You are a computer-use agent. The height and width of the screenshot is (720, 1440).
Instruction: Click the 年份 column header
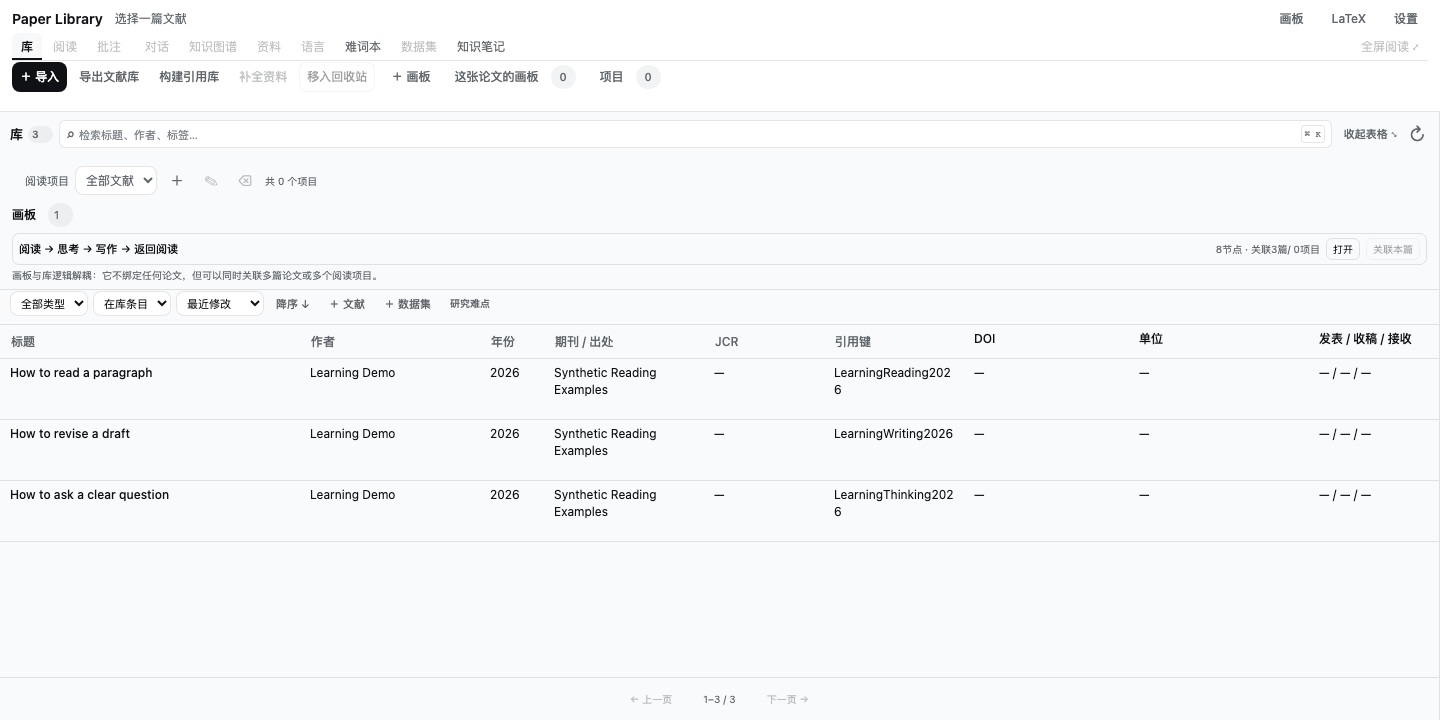pyautogui.click(x=503, y=342)
